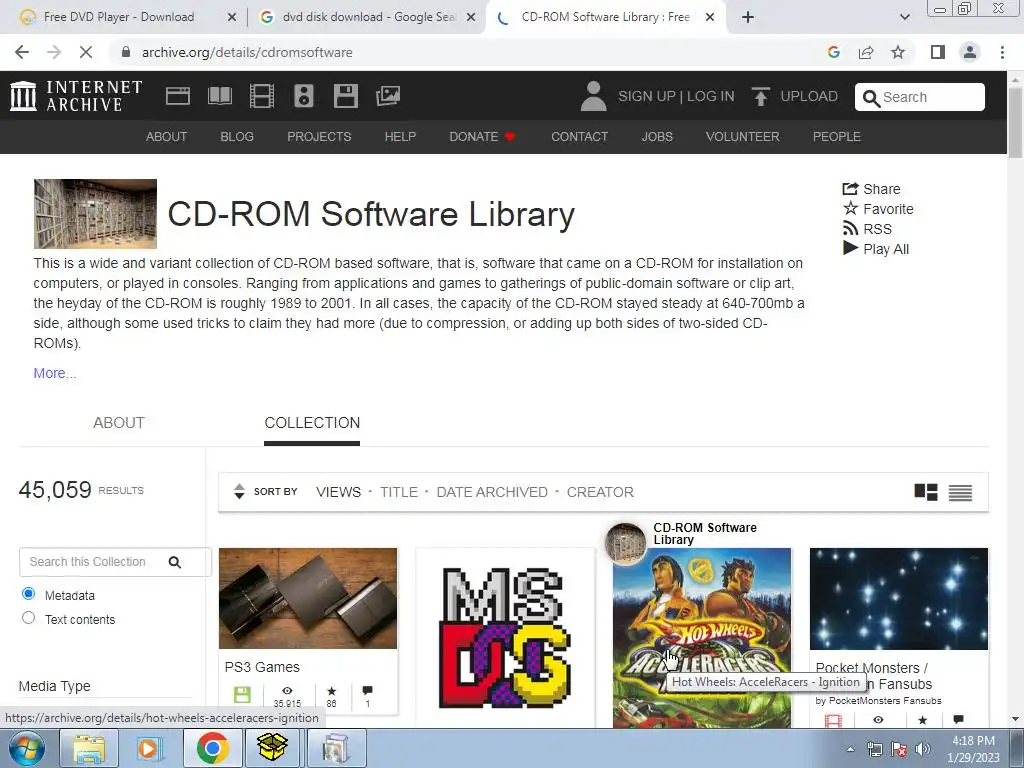Open the DONATE menu item

[x=482, y=136]
